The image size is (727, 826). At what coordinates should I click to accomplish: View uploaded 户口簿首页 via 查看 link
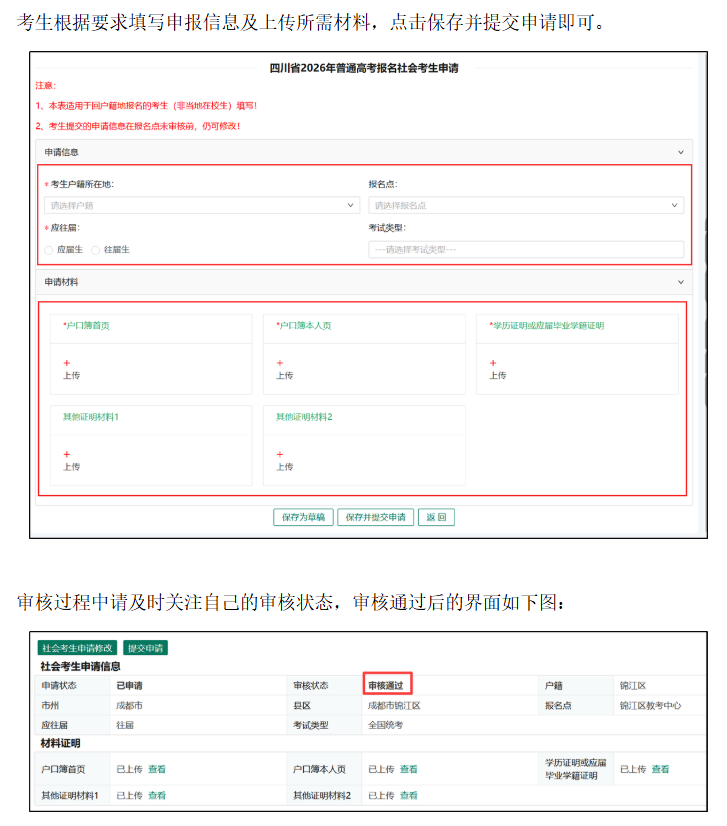157,769
